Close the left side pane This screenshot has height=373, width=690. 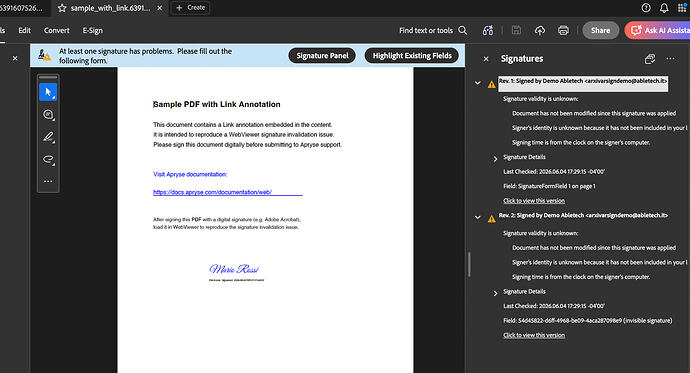point(15,58)
